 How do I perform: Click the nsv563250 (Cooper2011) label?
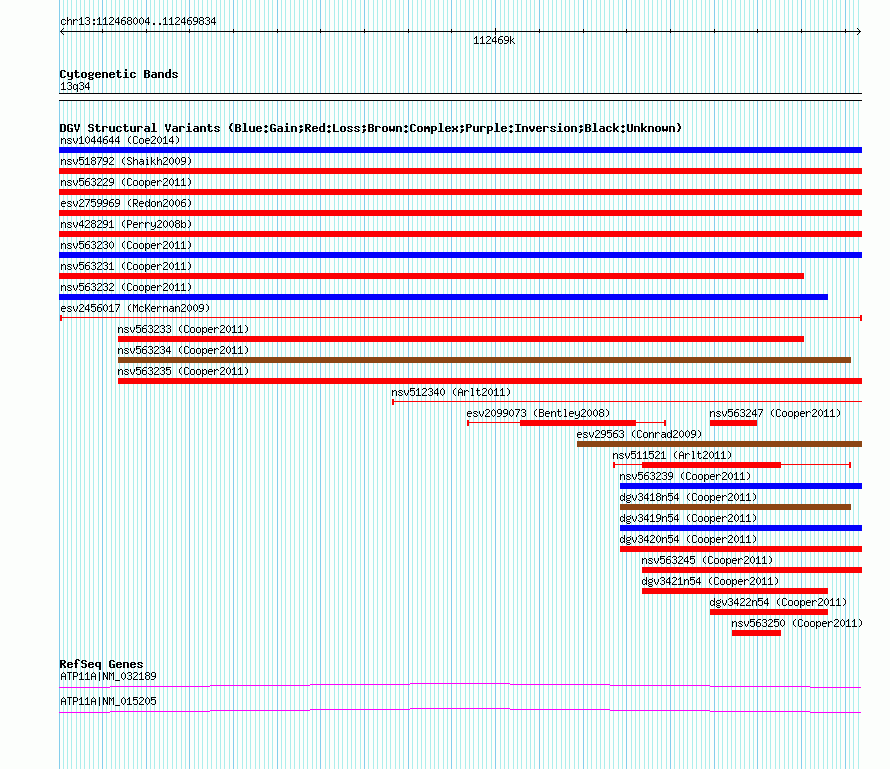[797, 623]
